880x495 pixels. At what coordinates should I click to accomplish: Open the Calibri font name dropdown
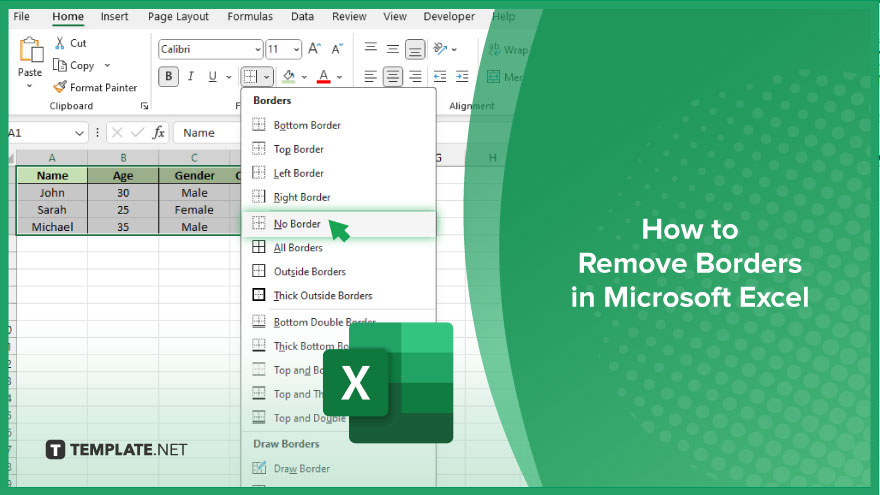(x=258, y=49)
